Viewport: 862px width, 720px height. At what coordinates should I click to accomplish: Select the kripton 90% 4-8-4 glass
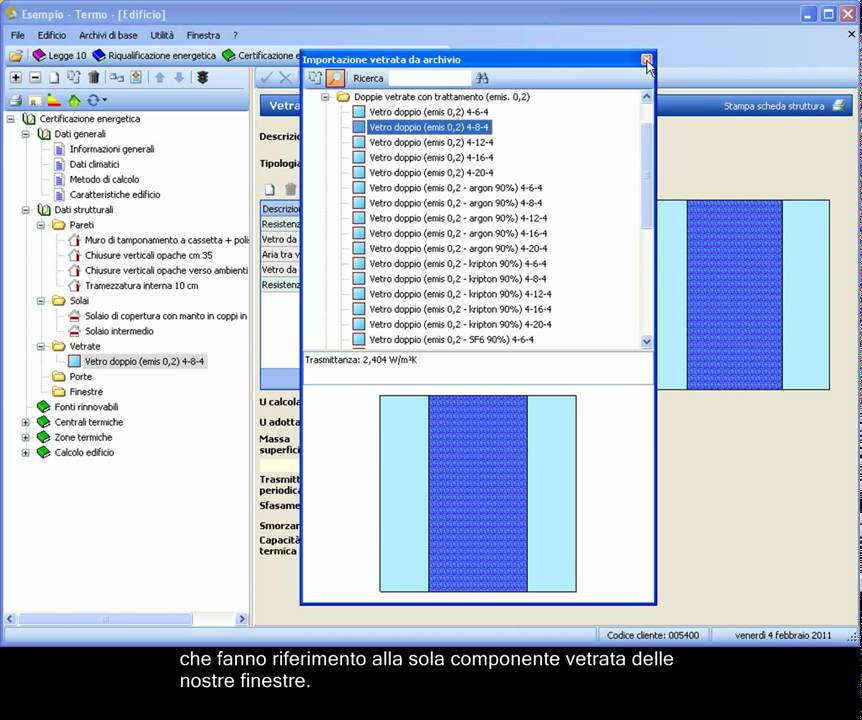[457, 279]
